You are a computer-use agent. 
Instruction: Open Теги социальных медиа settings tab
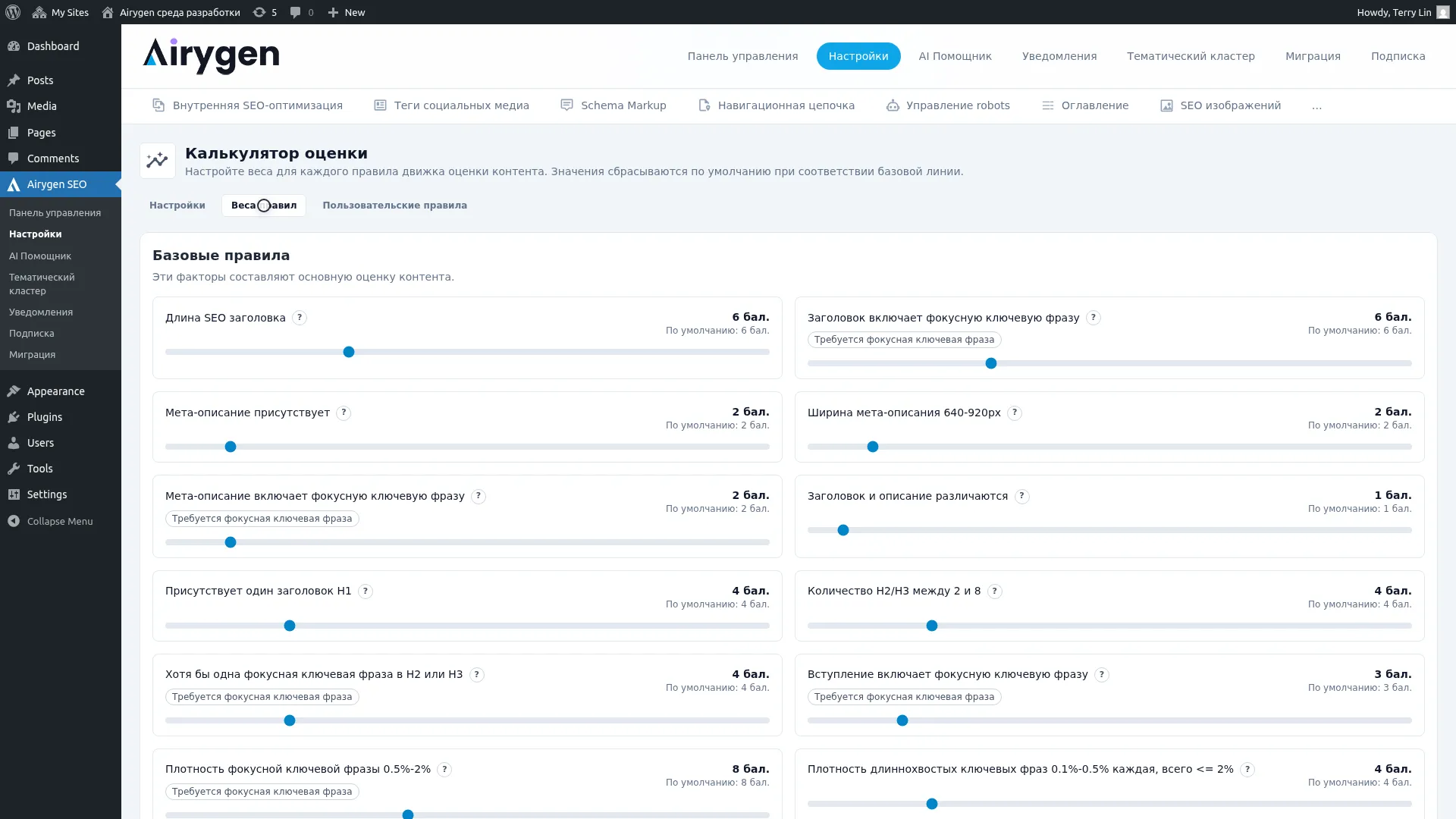[452, 105]
